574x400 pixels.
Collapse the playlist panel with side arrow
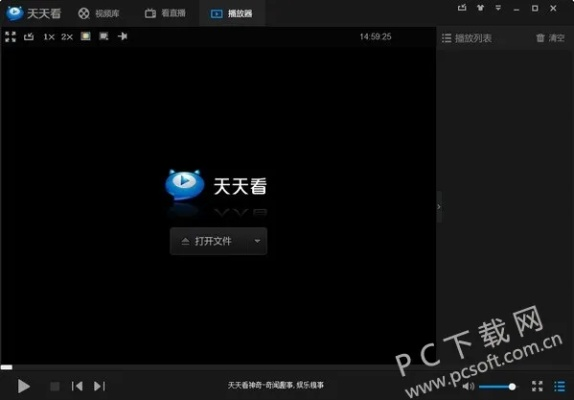[x=439, y=207]
